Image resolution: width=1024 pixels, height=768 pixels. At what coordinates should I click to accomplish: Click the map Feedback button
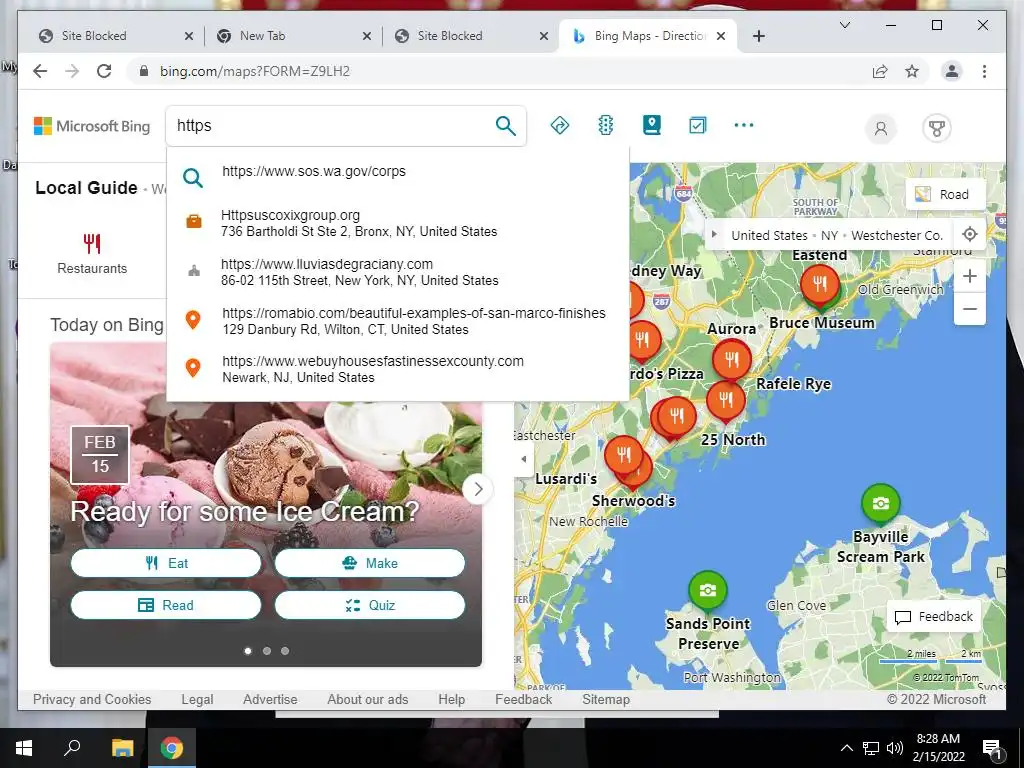[x=934, y=616]
